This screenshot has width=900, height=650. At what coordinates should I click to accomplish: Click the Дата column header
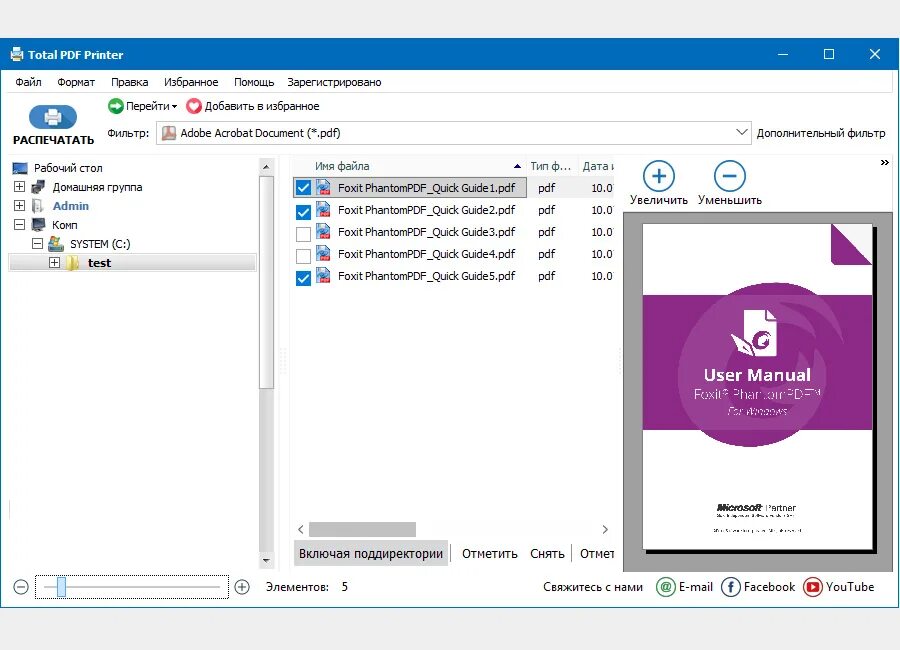597,166
